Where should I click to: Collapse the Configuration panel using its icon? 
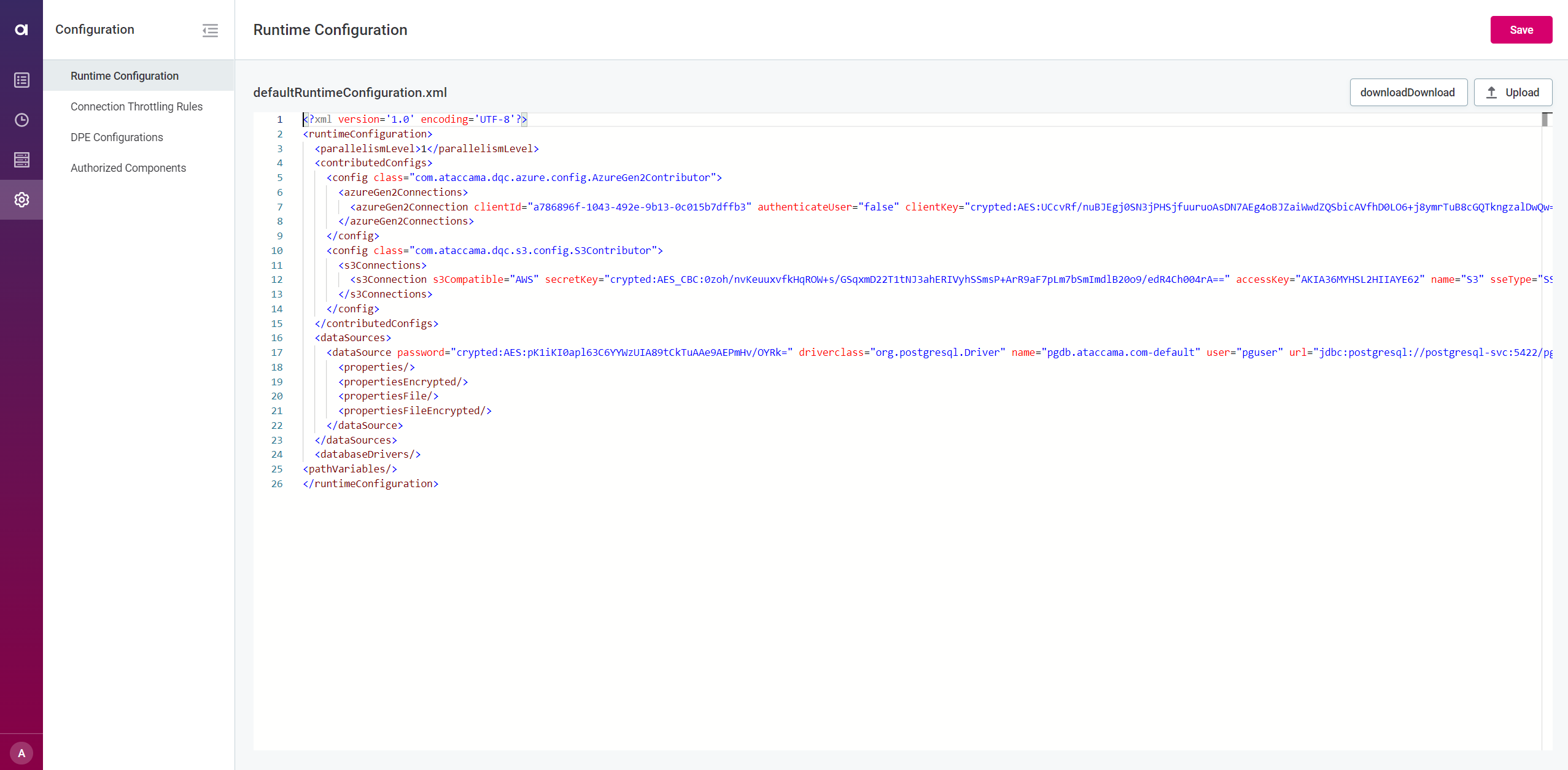(x=210, y=30)
